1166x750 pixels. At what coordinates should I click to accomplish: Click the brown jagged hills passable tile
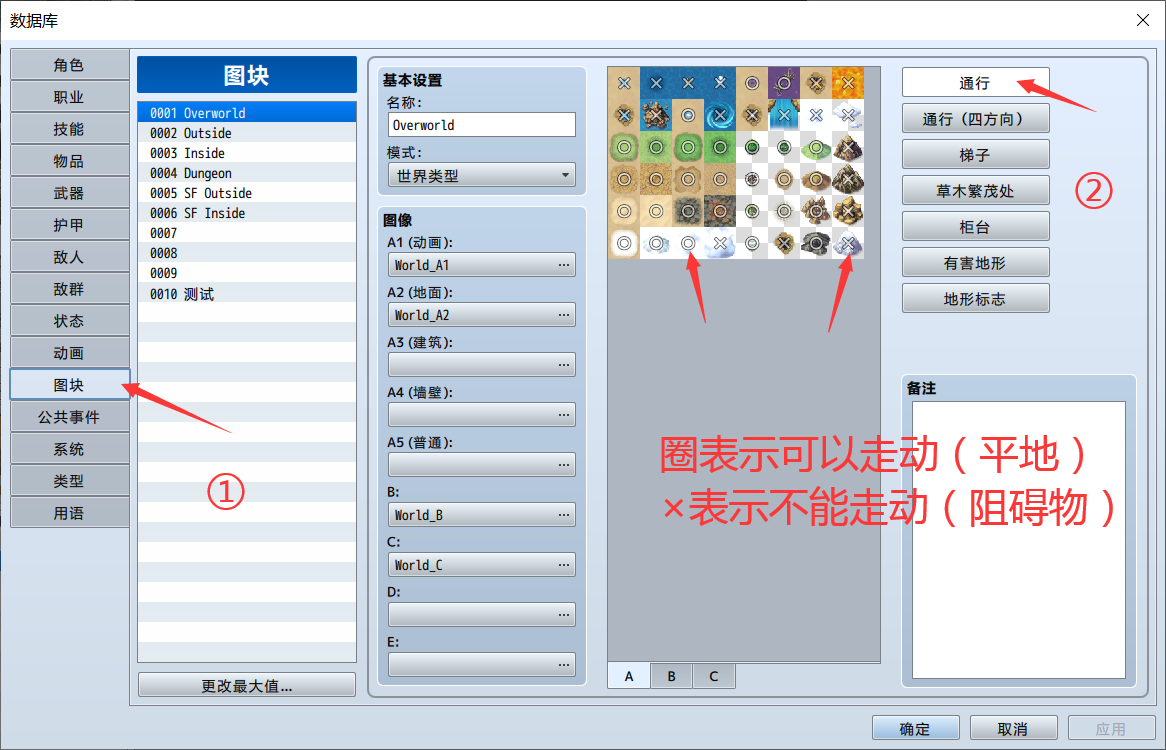pos(816,210)
